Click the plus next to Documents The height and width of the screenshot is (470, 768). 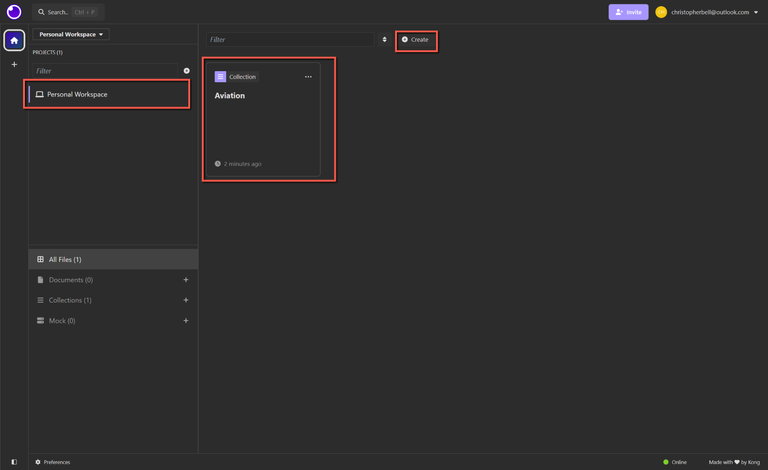186,280
